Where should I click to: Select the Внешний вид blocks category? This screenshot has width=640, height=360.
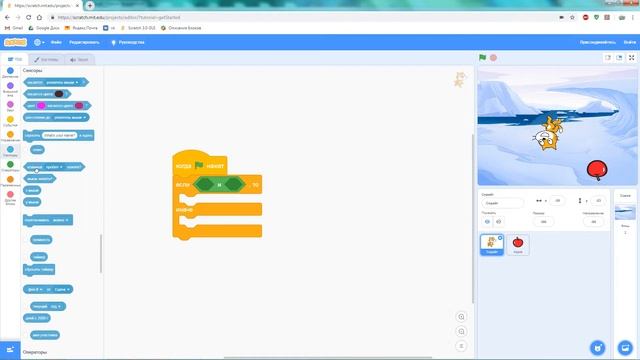tap(10, 89)
